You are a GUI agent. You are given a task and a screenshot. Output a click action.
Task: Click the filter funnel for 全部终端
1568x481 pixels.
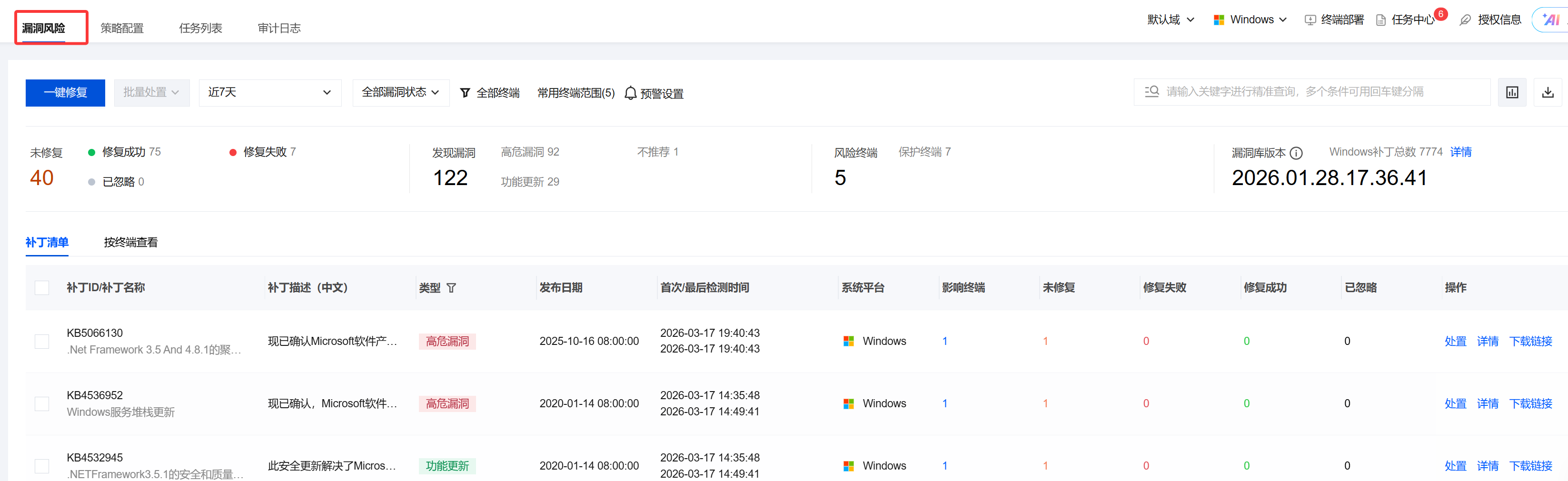[465, 92]
